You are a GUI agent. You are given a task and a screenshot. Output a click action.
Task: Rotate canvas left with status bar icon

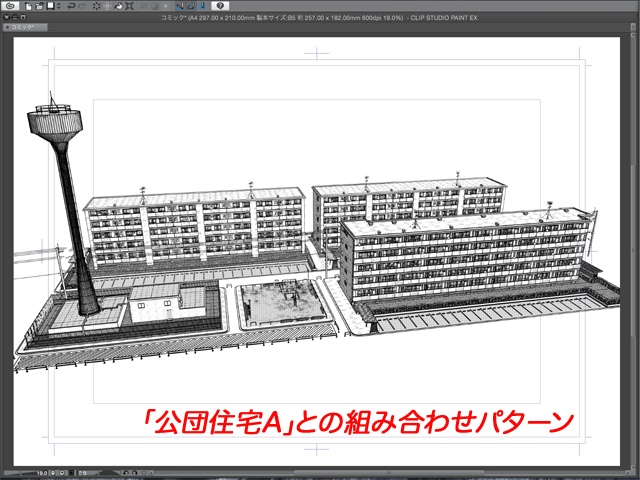pyautogui.click(x=126, y=473)
